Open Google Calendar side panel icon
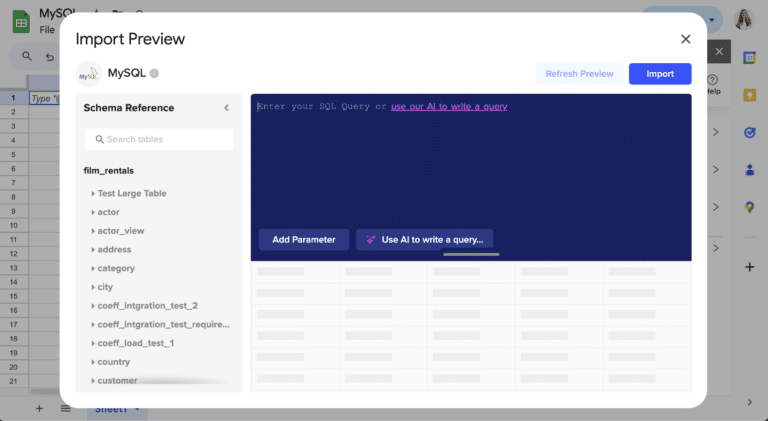 click(x=749, y=57)
